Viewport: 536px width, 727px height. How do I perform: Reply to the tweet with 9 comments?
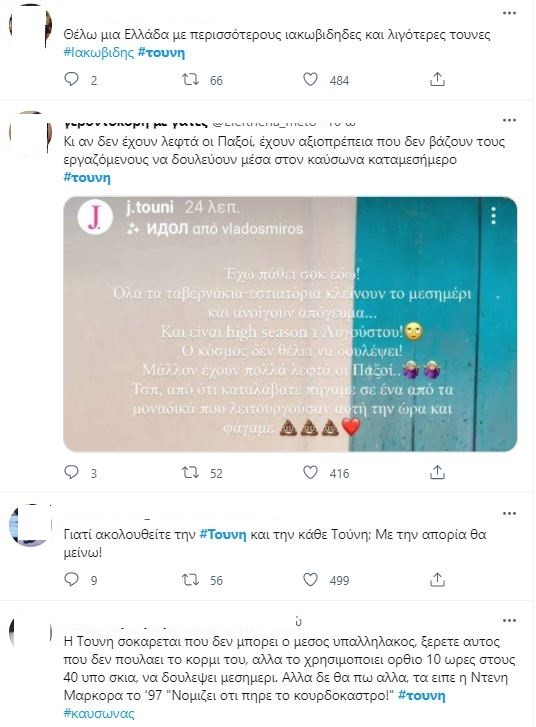[x=71, y=580]
